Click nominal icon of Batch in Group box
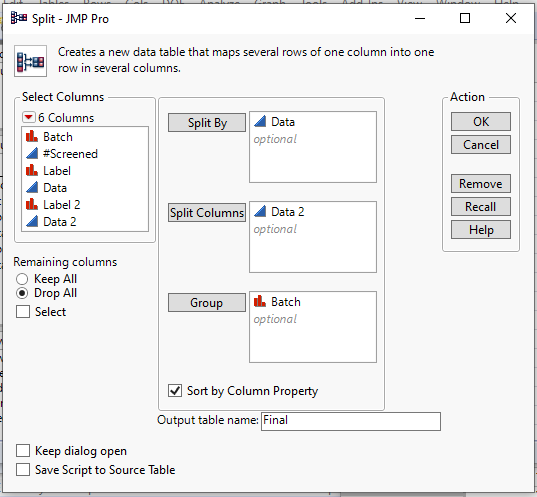Screen dimensions: 537x497 [260, 301]
